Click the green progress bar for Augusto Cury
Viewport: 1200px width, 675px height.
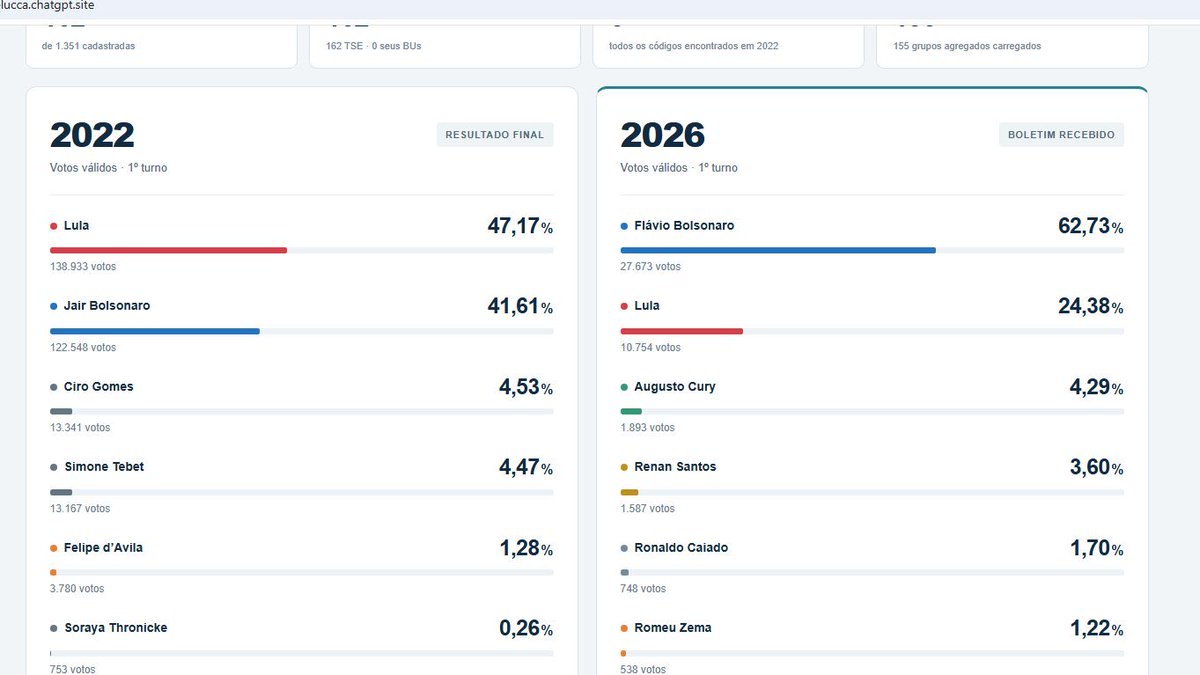point(631,411)
